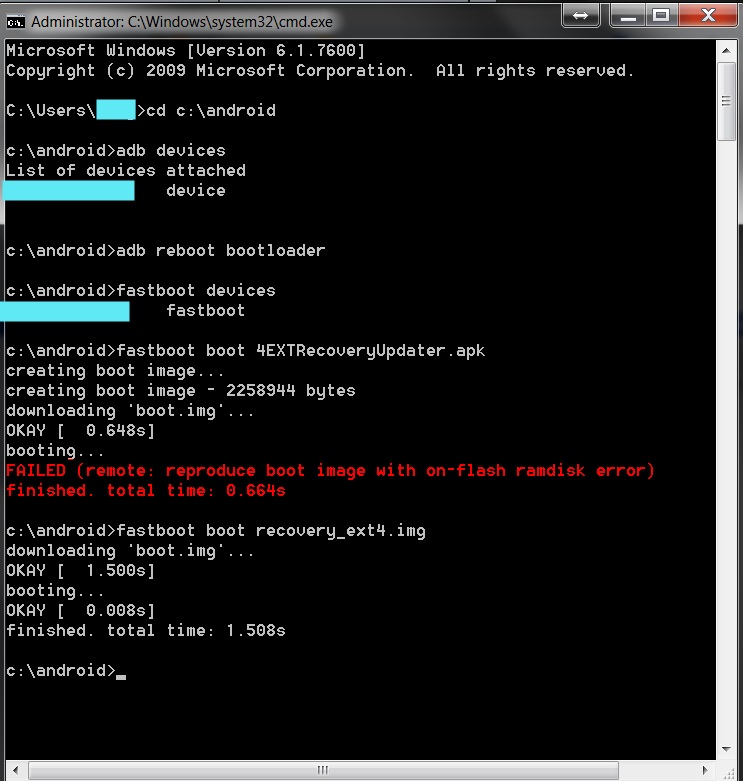This screenshot has width=743, height=781.
Task: Click the 'adb reboot bootloader' command line
Action: click(x=220, y=251)
